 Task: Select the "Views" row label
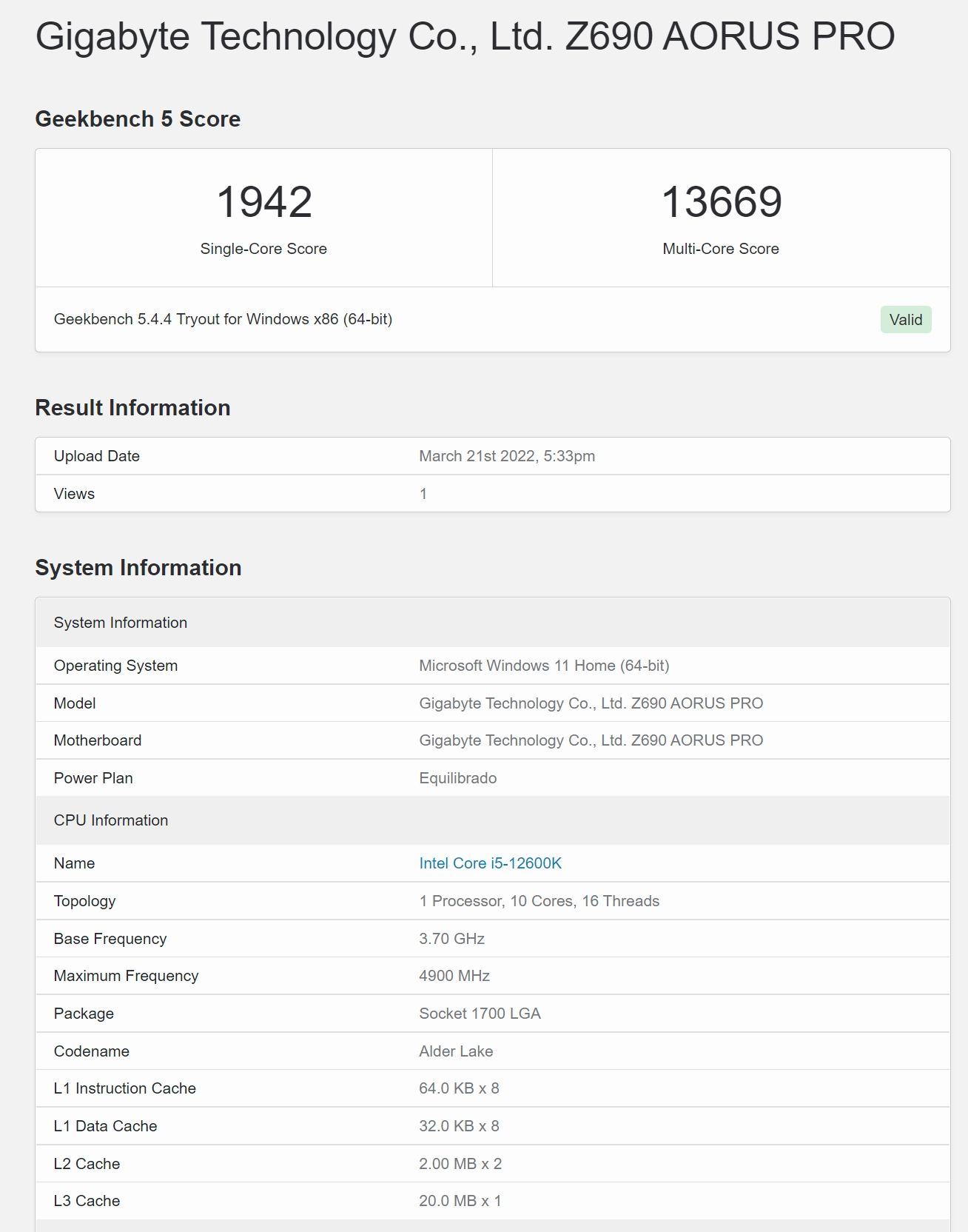(74, 494)
